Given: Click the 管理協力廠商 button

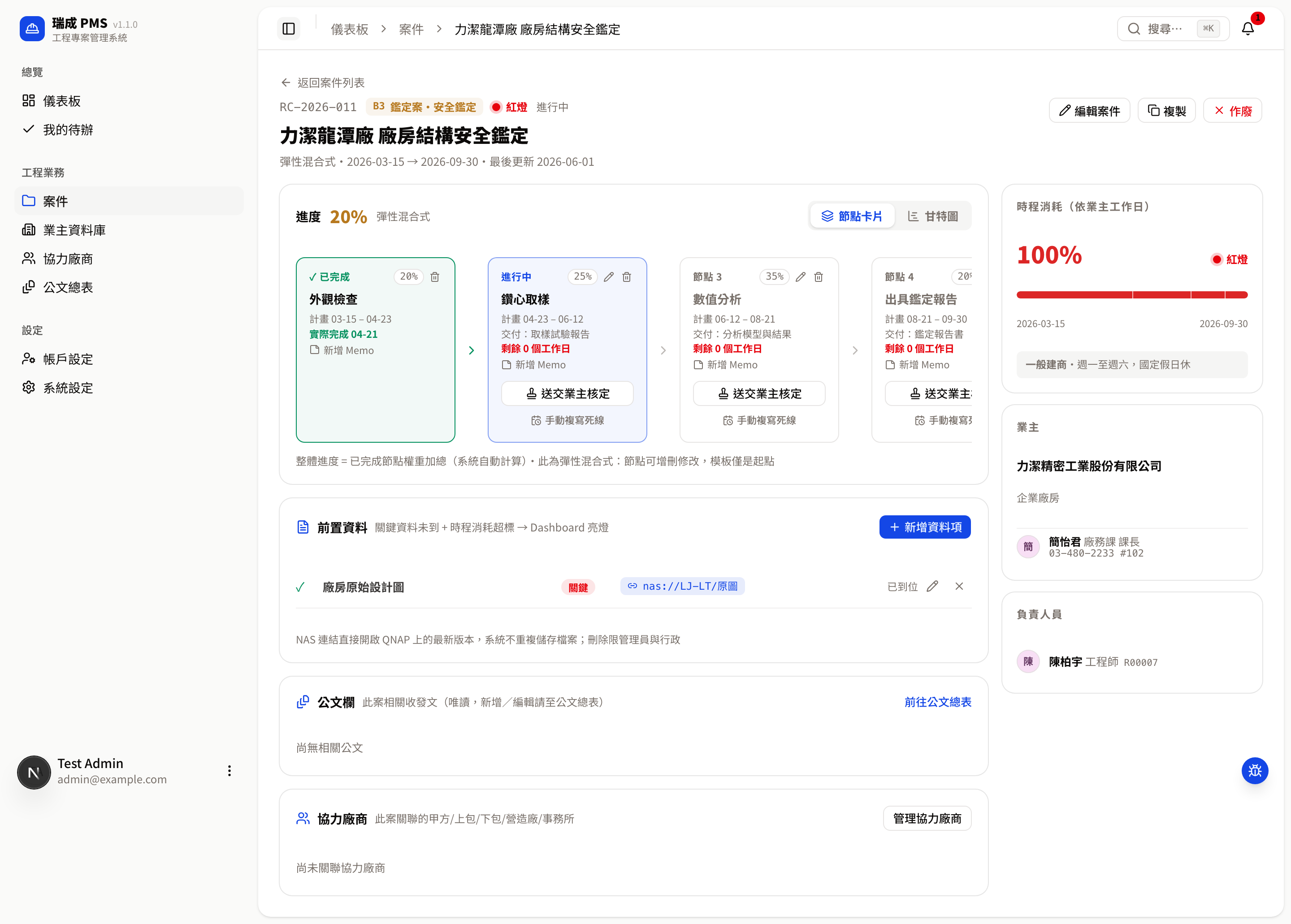Looking at the screenshot, I should point(927,818).
